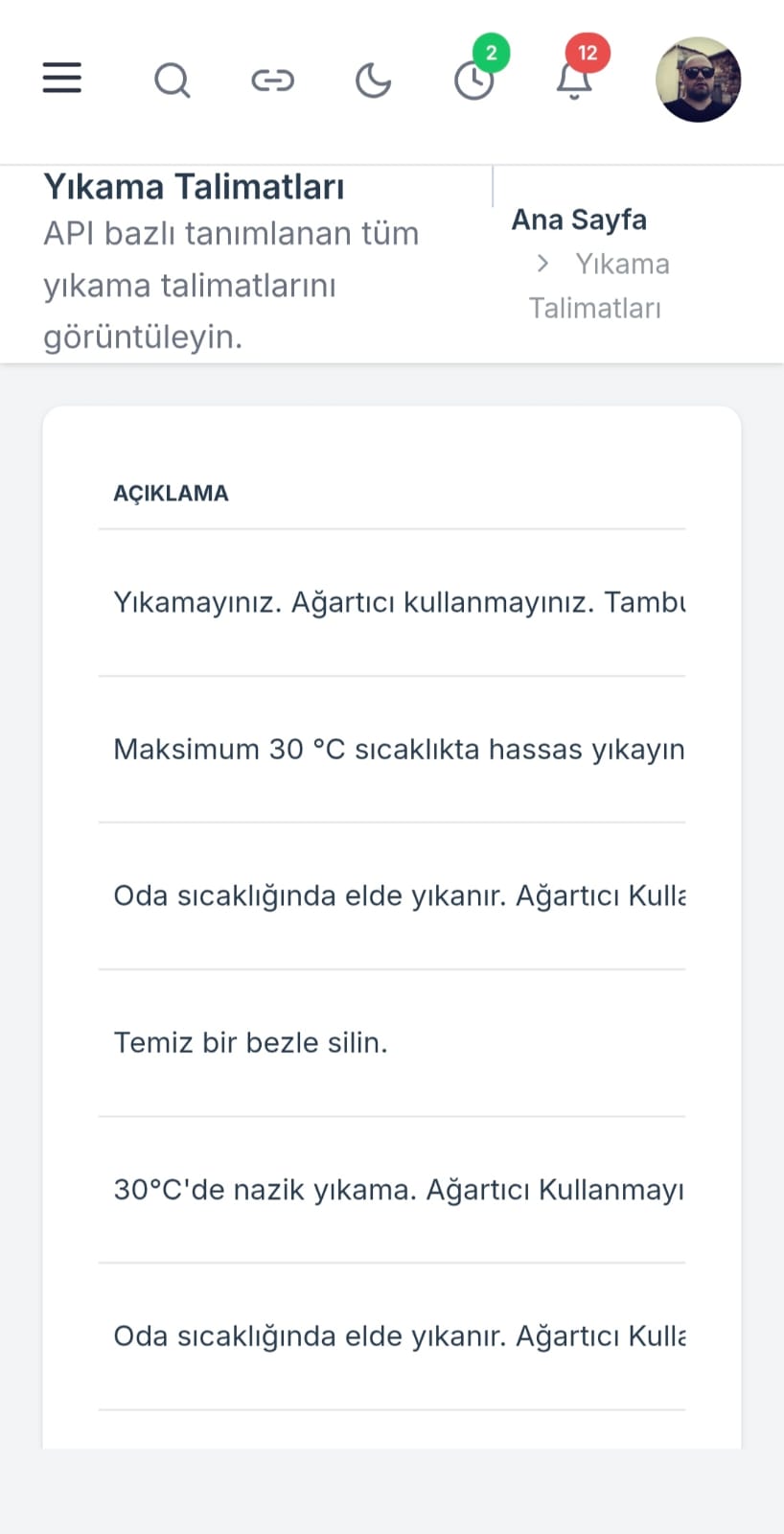Go to Ana Sayfa from the breadcrumb
Viewport: 784px width, 1534px height.
click(x=579, y=220)
